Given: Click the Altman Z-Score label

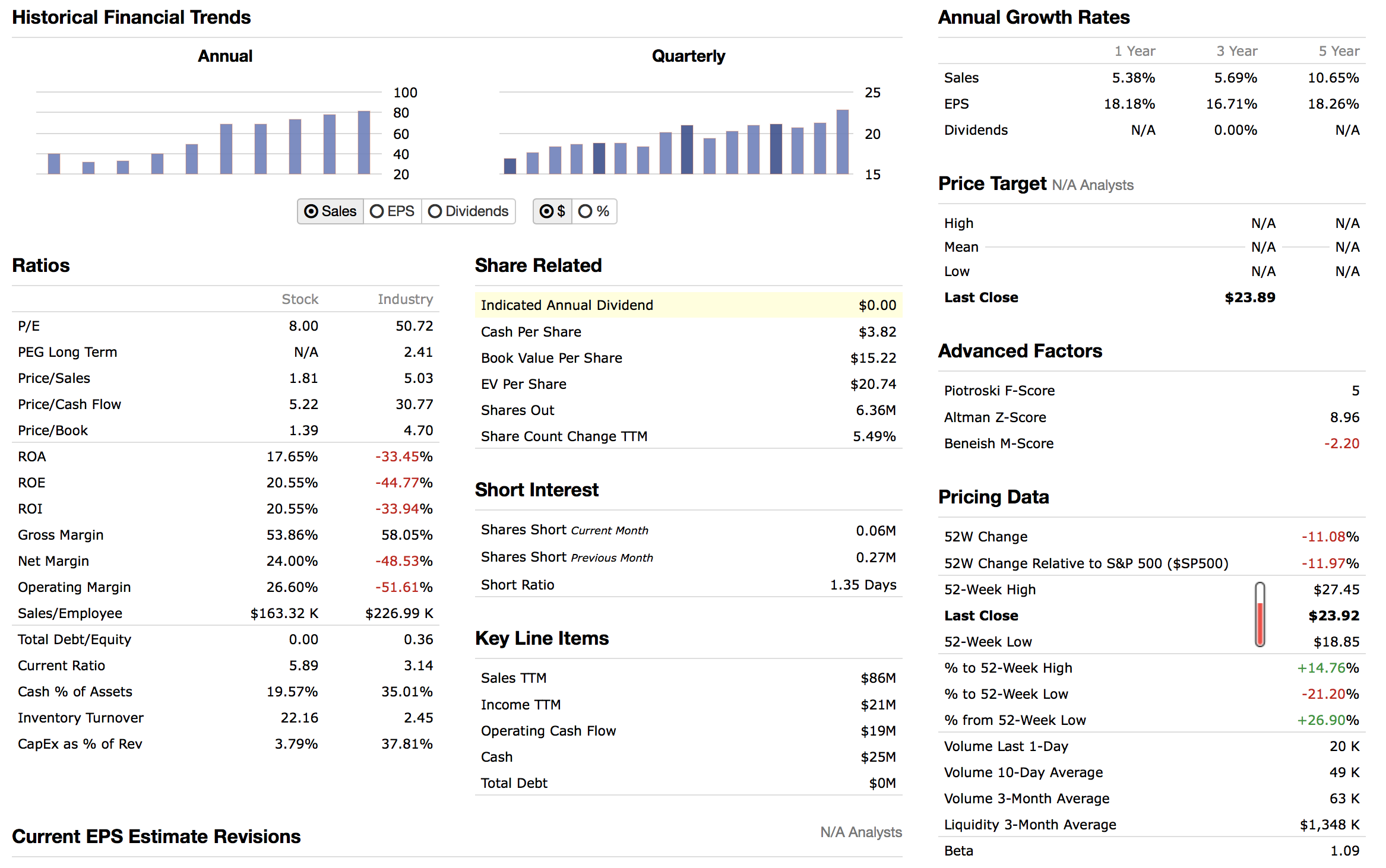Looking at the screenshot, I should tap(995, 417).
